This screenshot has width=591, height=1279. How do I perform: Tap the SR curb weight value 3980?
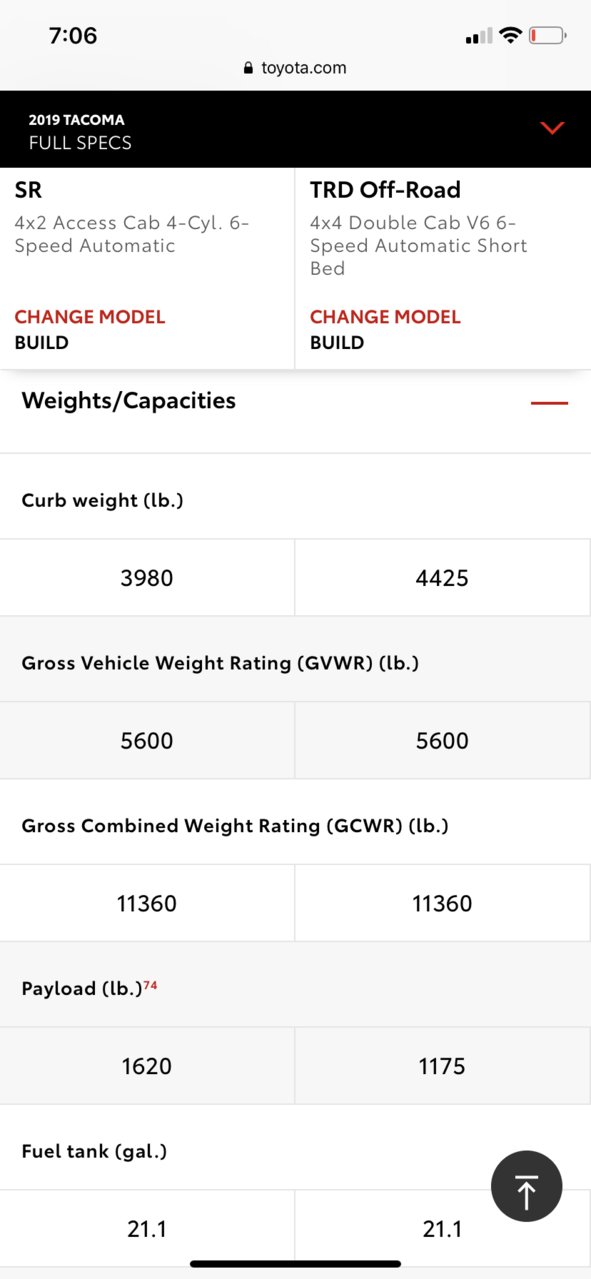click(x=147, y=578)
